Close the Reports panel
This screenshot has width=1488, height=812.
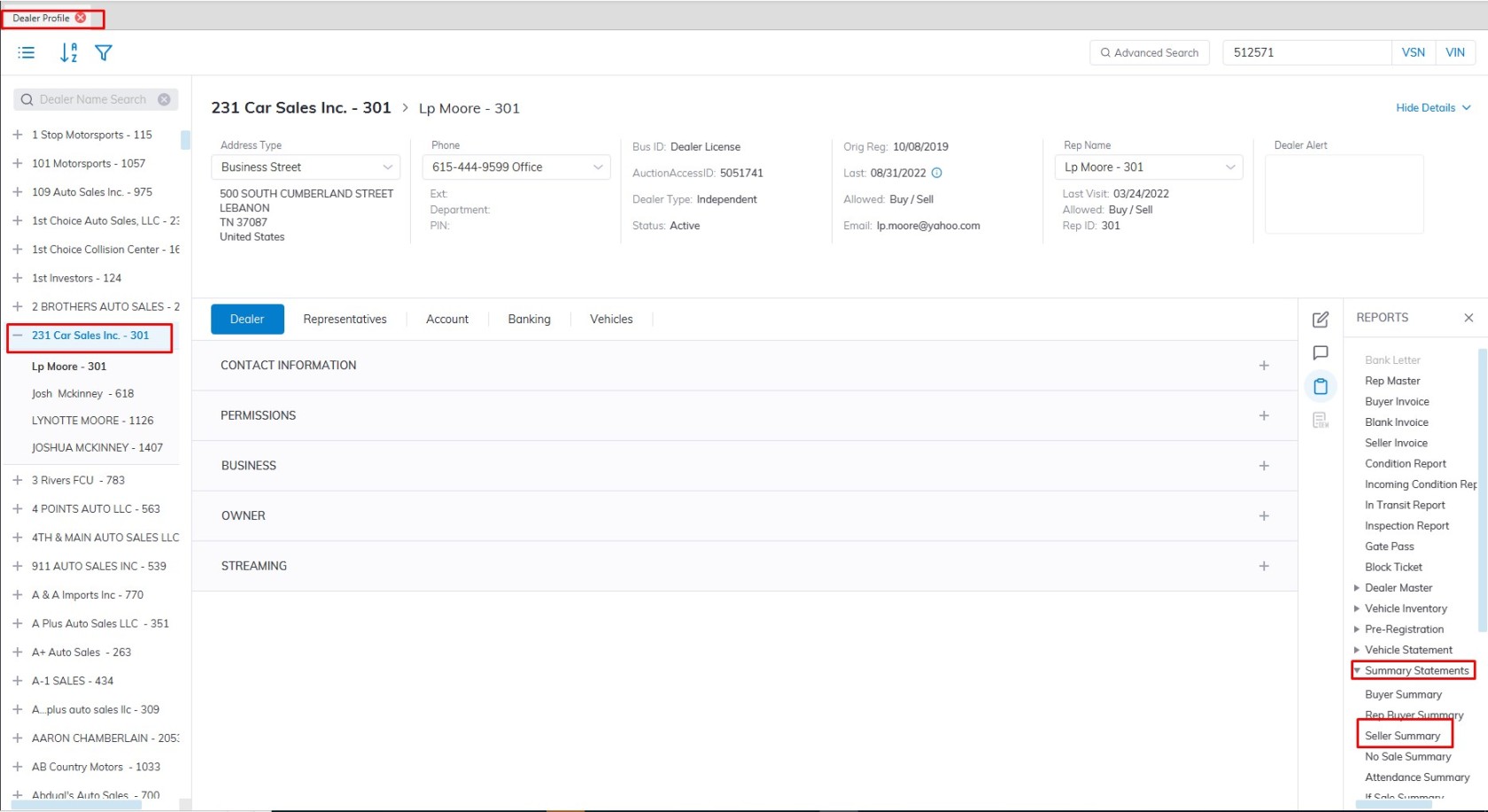pyautogui.click(x=1468, y=318)
